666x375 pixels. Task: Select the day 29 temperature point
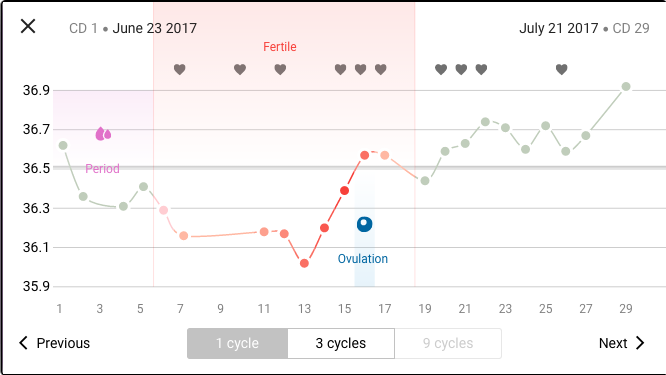click(x=626, y=87)
